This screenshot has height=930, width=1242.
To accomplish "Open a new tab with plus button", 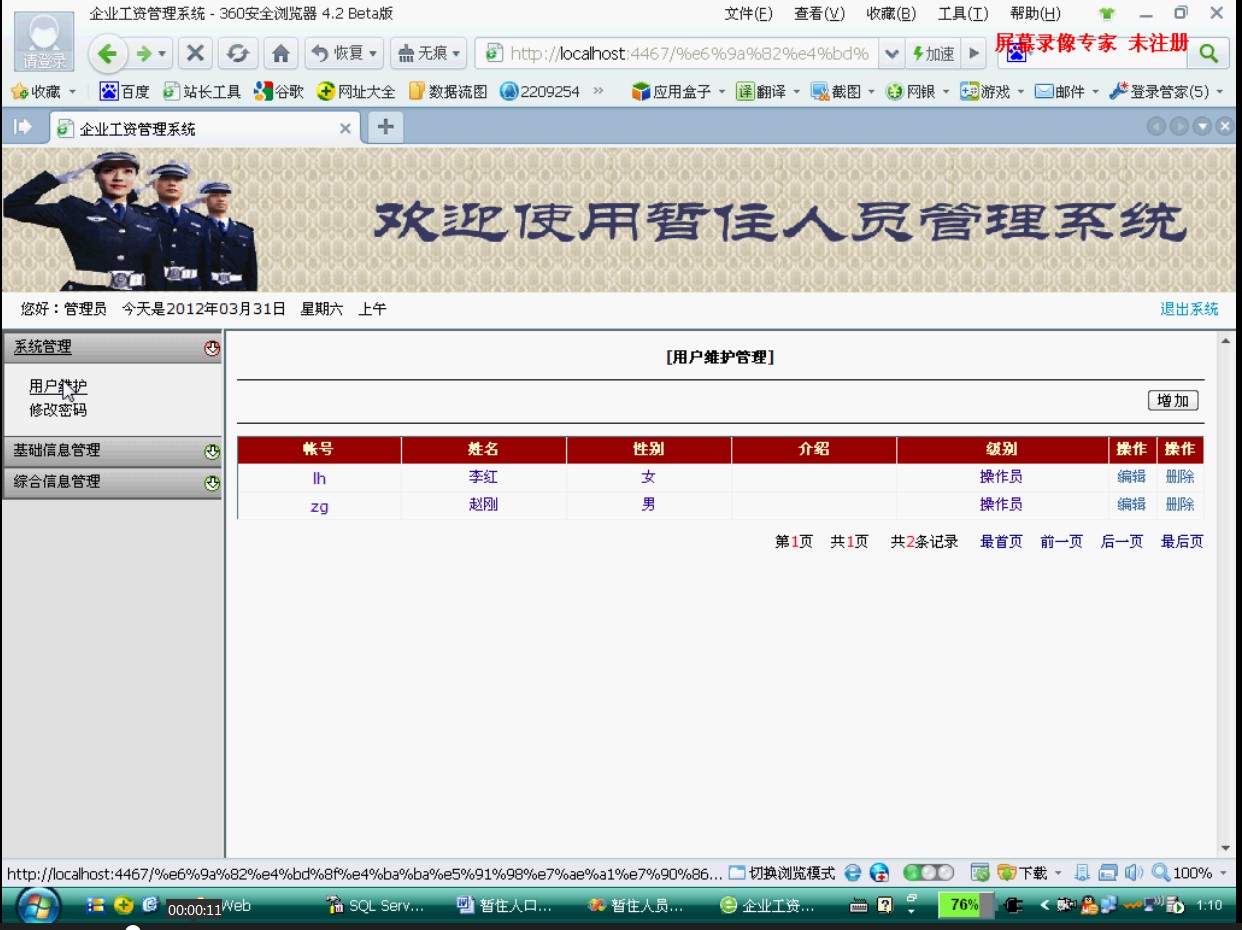I will (x=385, y=127).
